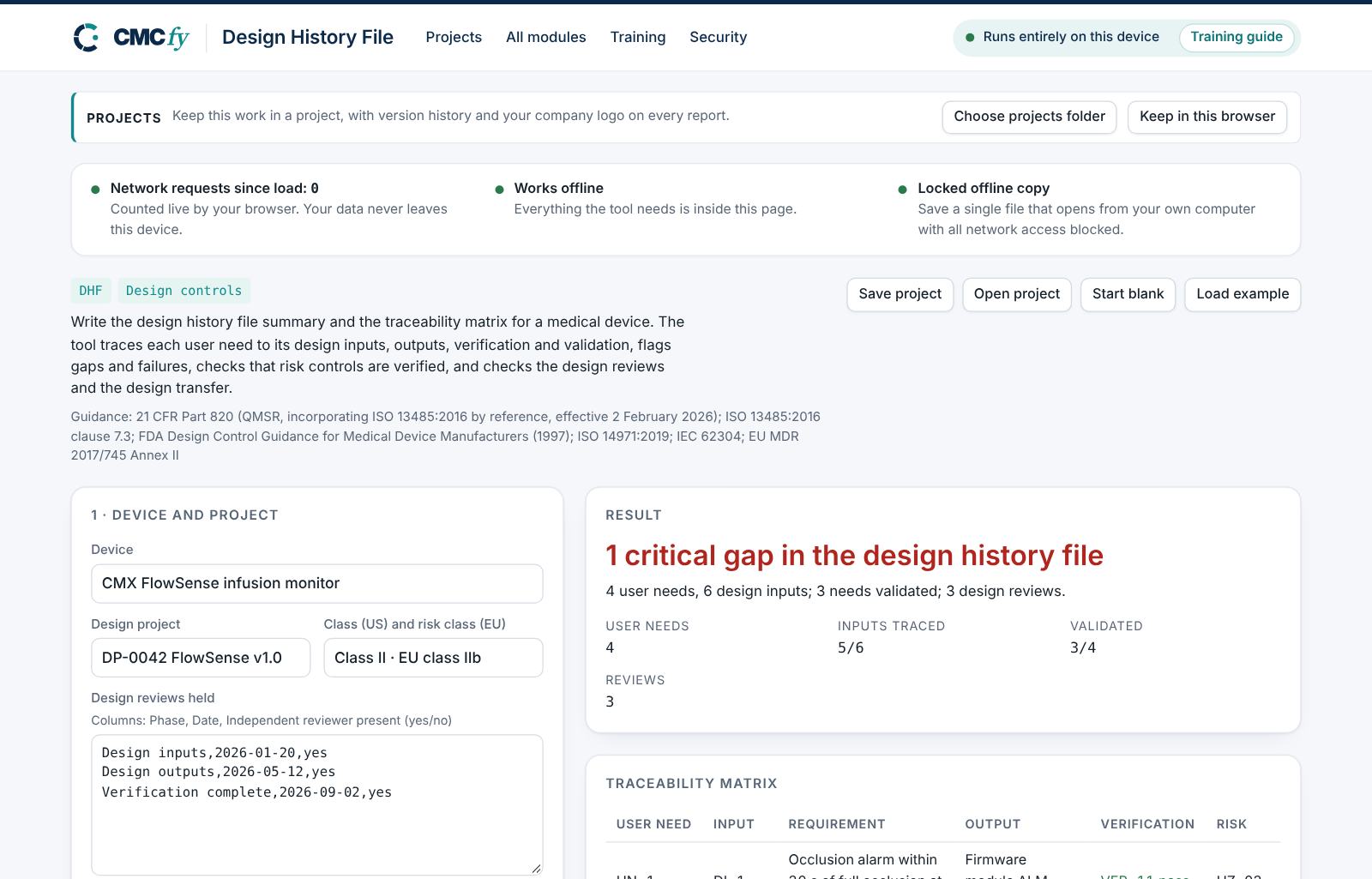Click the green dot beside Locked offline copy
1372x879 pixels.
(x=902, y=190)
